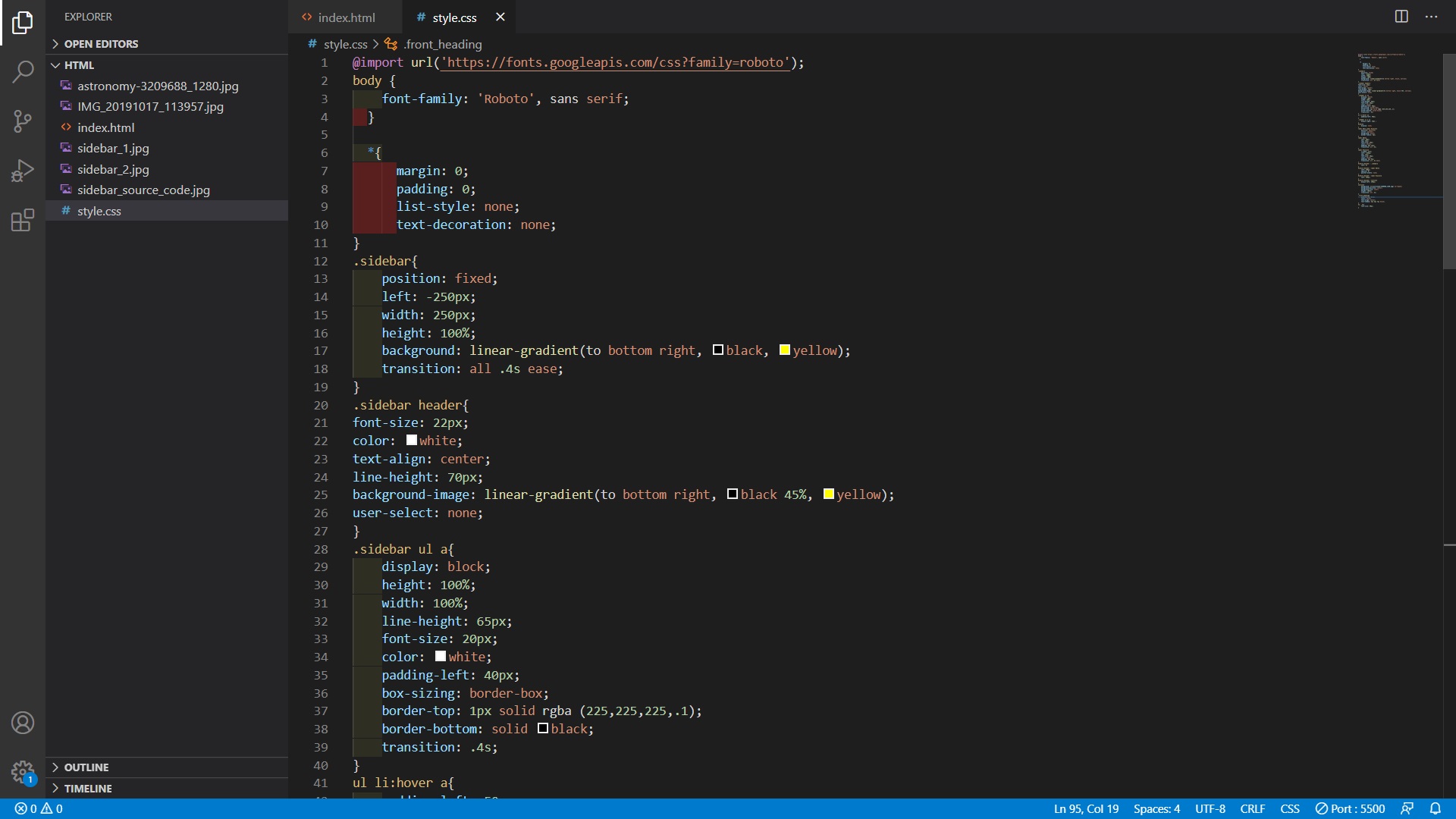Click the EXPLORER panel title

(x=88, y=17)
